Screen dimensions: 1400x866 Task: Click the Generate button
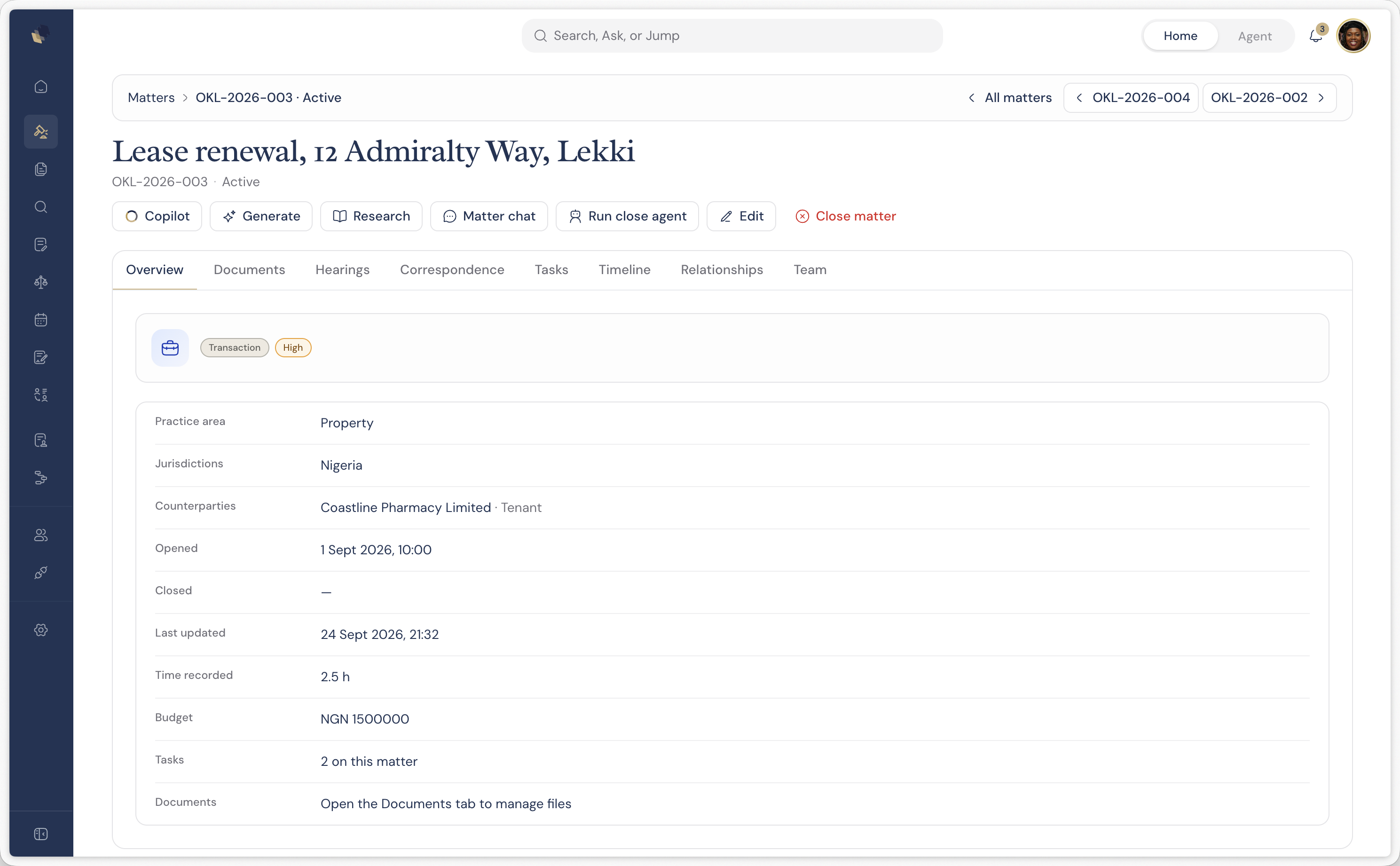click(x=261, y=216)
